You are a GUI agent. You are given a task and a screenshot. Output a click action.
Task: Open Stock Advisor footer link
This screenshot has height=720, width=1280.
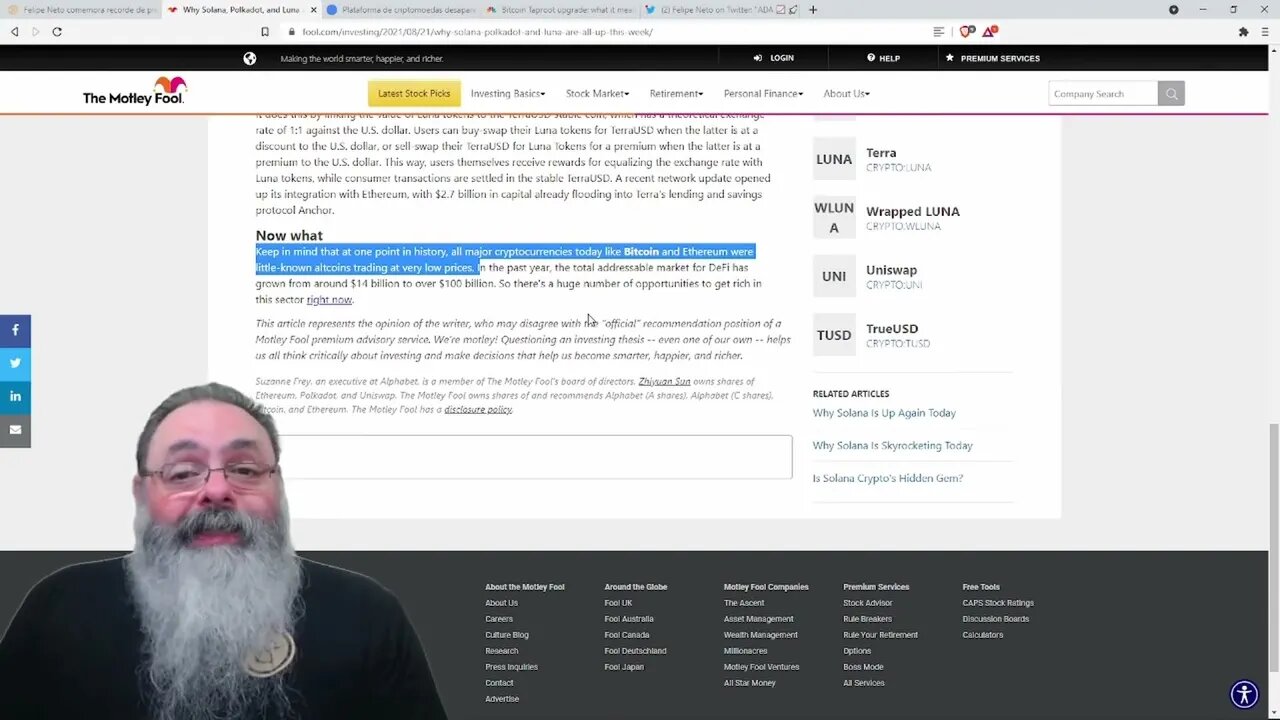pyautogui.click(x=868, y=603)
